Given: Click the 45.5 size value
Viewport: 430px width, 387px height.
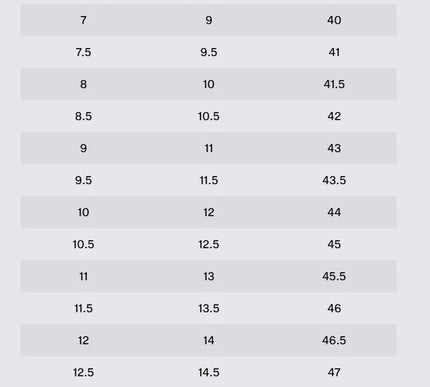Looking at the screenshot, I should (x=334, y=276).
